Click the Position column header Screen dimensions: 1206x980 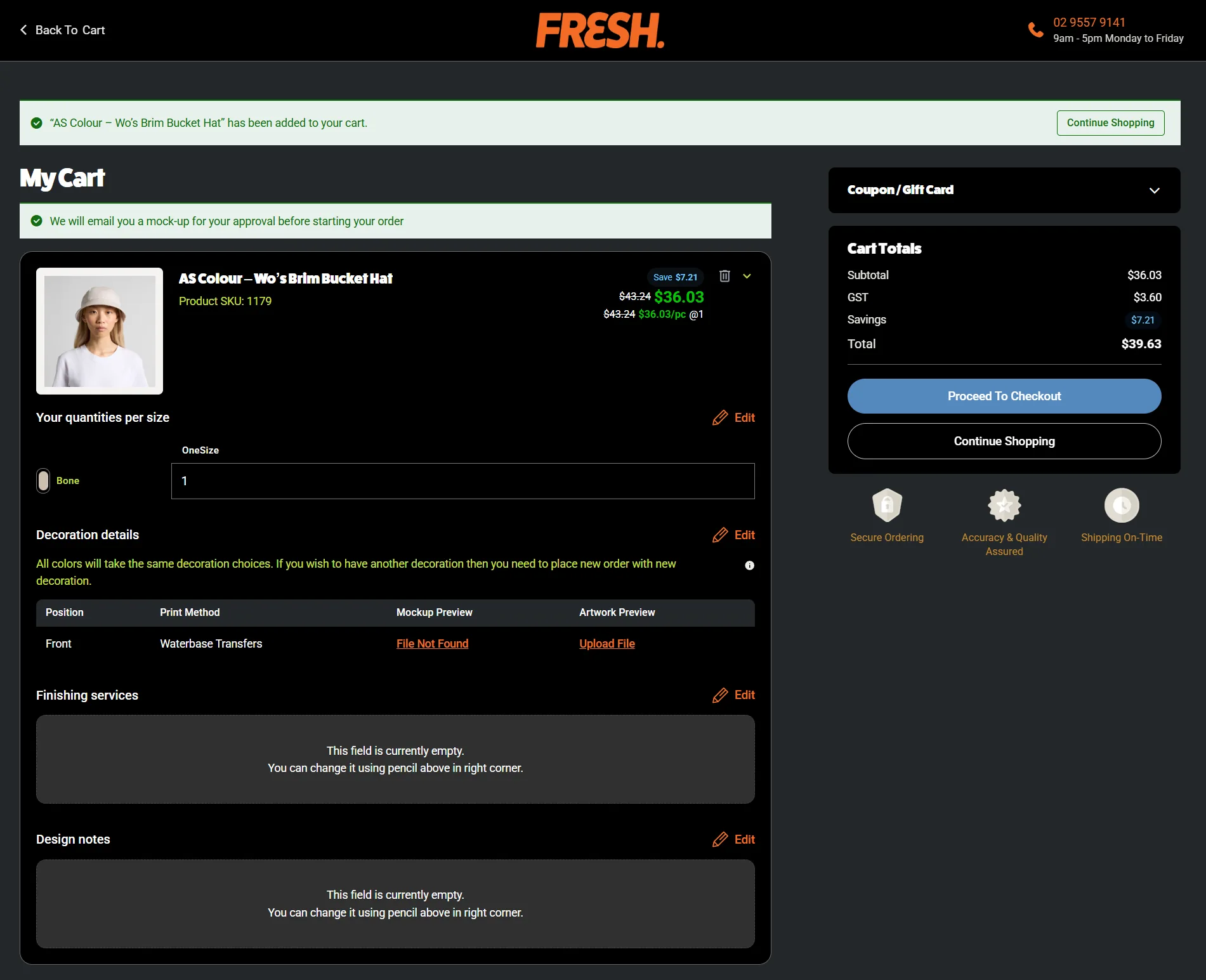pos(64,612)
